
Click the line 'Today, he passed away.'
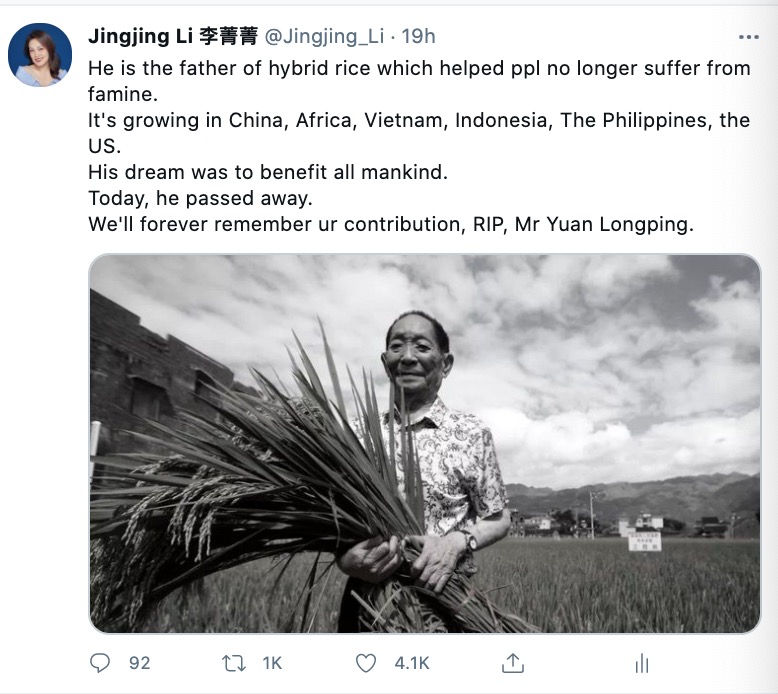[x=200, y=198]
